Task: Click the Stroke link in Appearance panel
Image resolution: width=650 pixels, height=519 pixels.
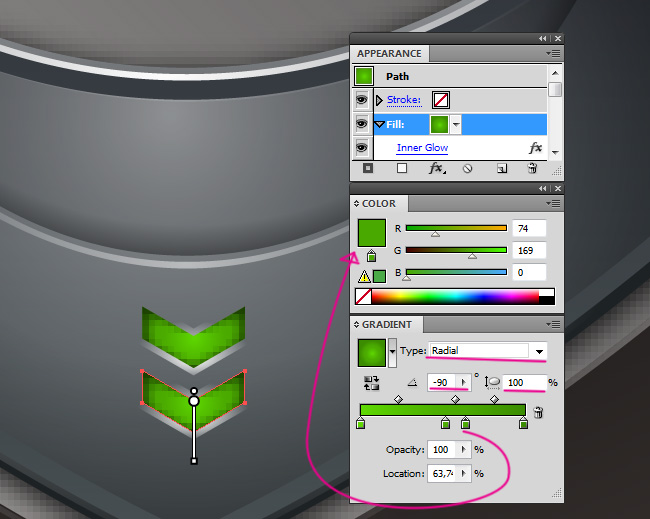Action: point(404,100)
